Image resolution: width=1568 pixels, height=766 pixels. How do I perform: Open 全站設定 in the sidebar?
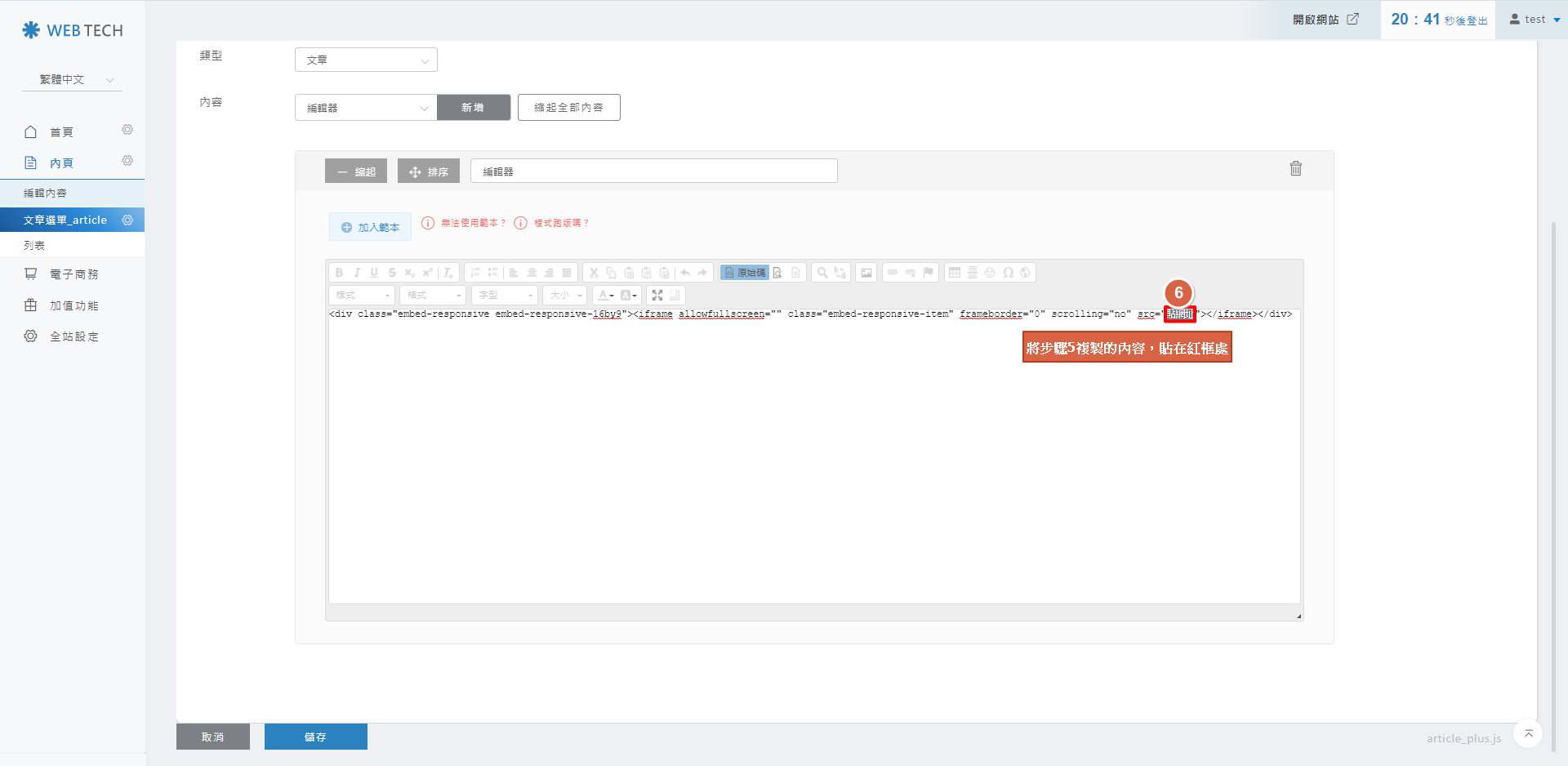(x=73, y=336)
